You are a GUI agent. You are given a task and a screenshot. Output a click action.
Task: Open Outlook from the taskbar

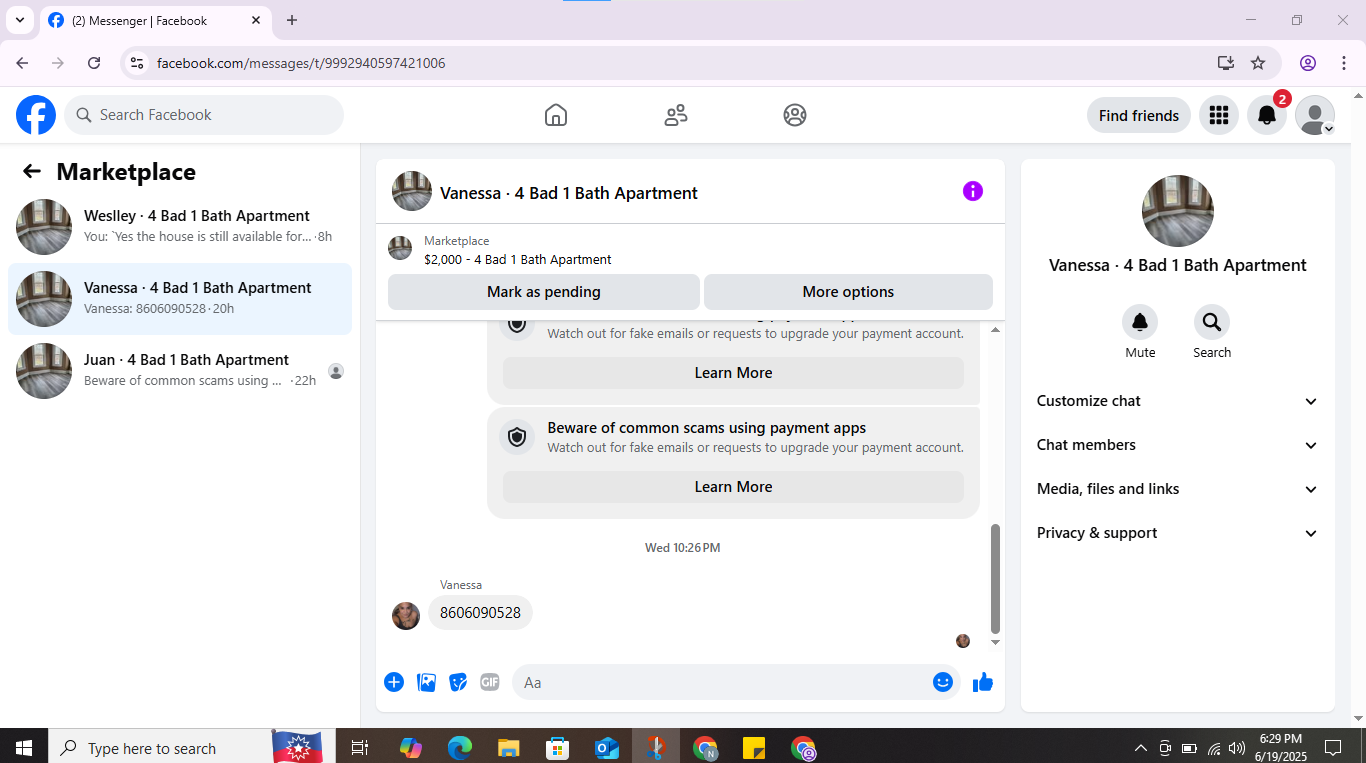click(x=606, y=748)
